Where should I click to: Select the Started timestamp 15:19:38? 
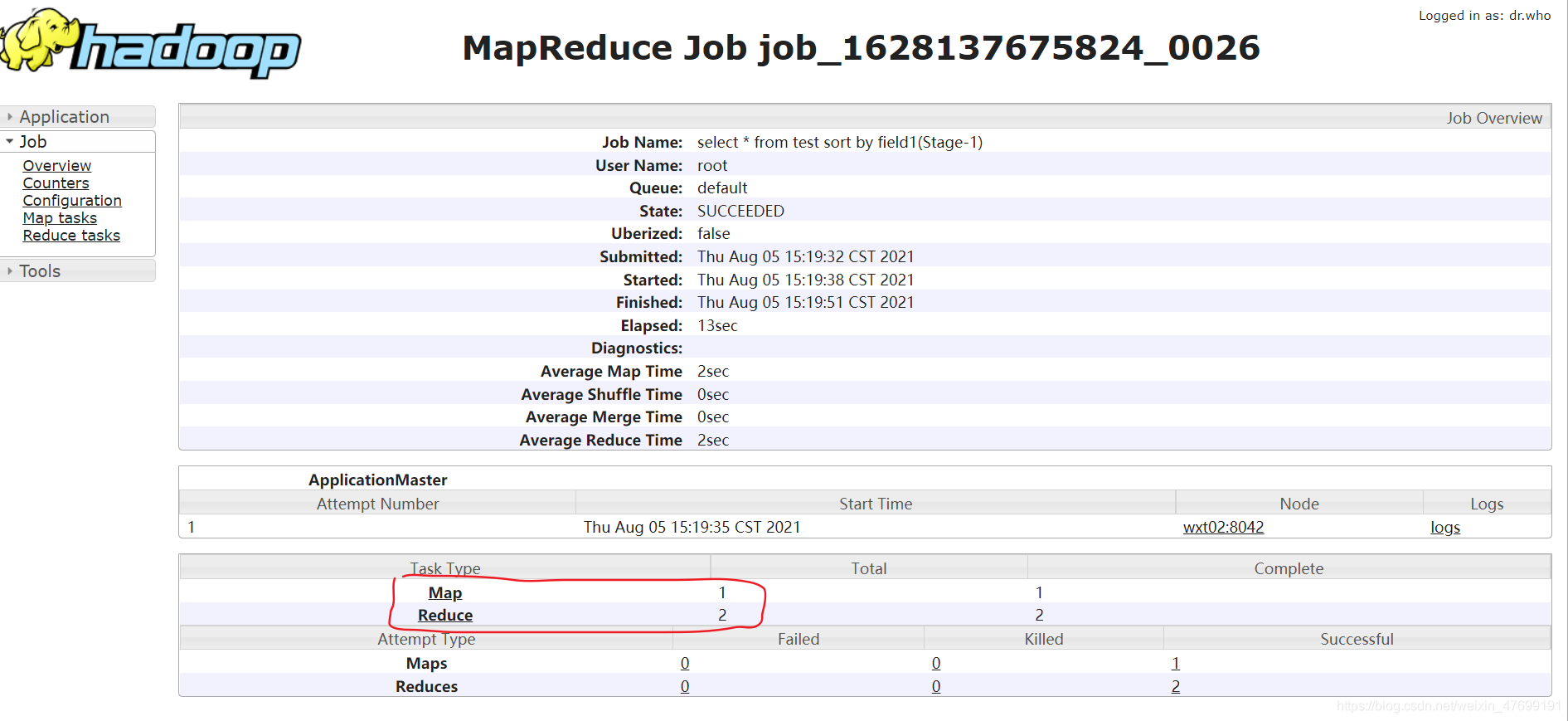(x=806, y=280)
